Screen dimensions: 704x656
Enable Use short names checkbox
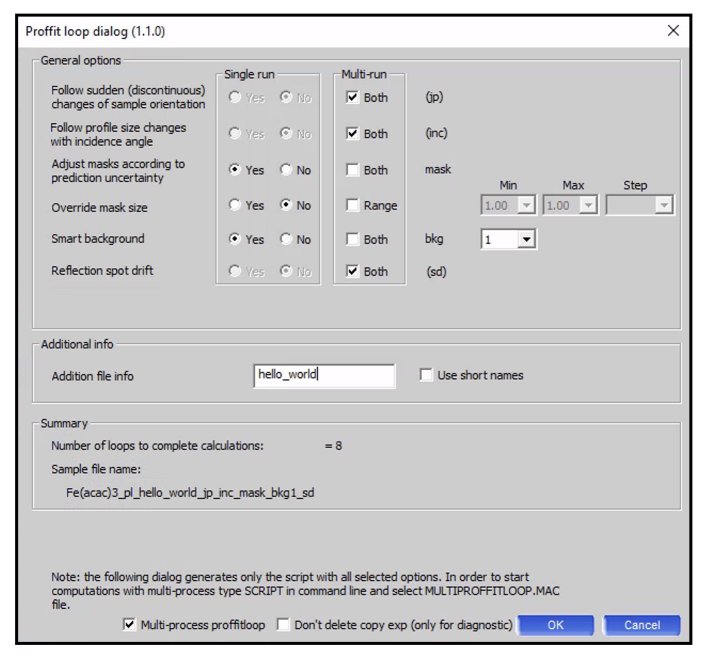pyautogui.click(x=427, y=376)
